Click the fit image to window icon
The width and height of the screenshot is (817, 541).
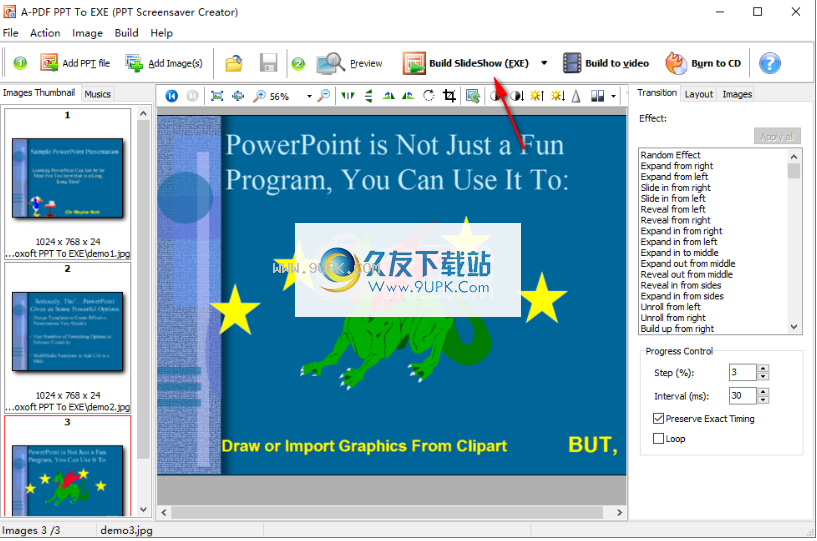pos(217,96)
